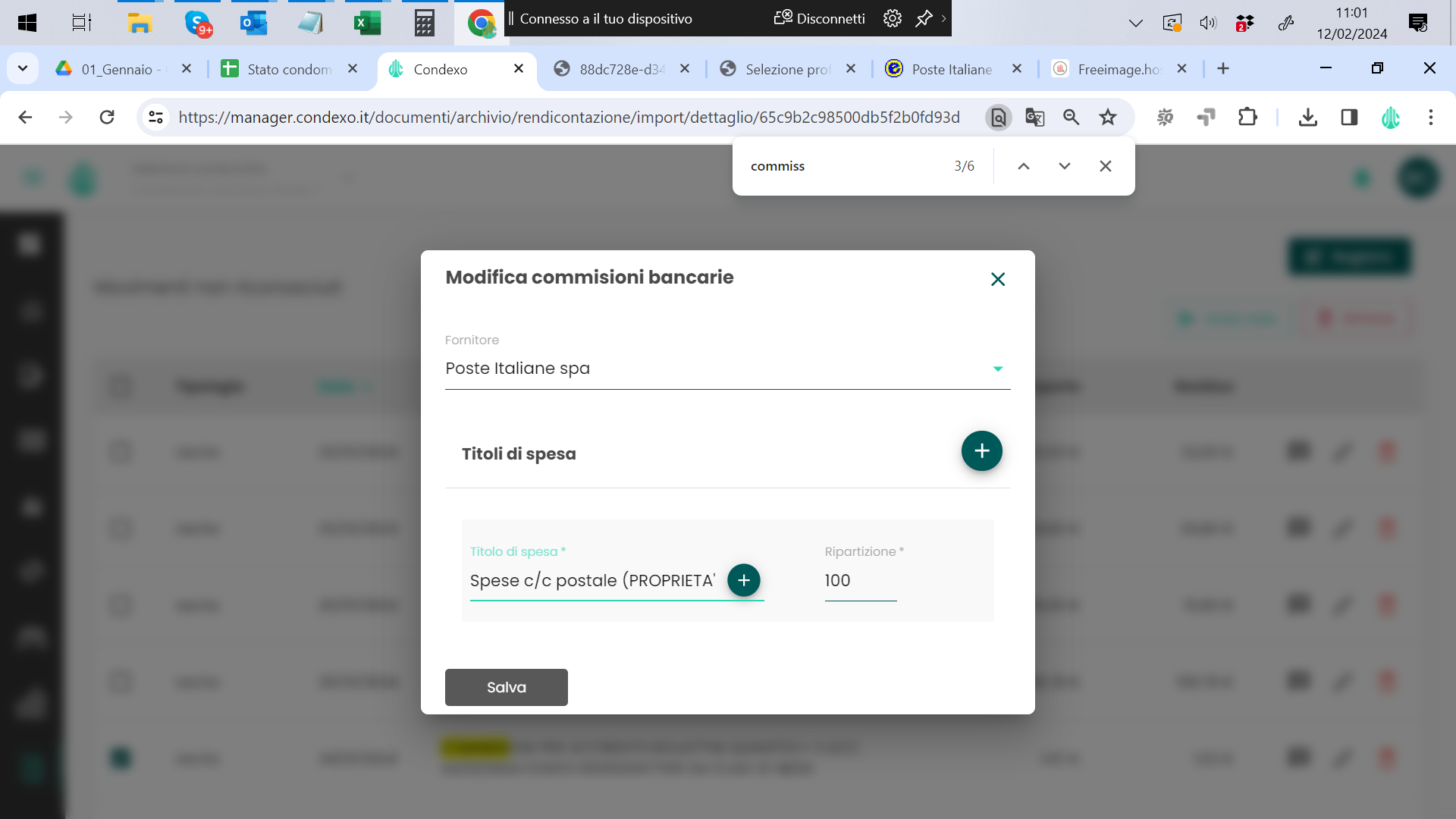1456x819 pixels.
Task: Click Disconnetti in the remote session bar
Action: pyautogui.click(x=820, y=18)
